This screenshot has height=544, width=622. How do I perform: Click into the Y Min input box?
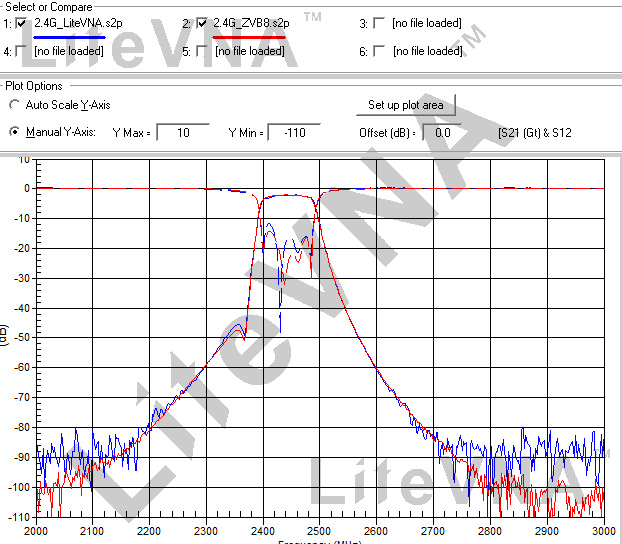click(294, 132)
